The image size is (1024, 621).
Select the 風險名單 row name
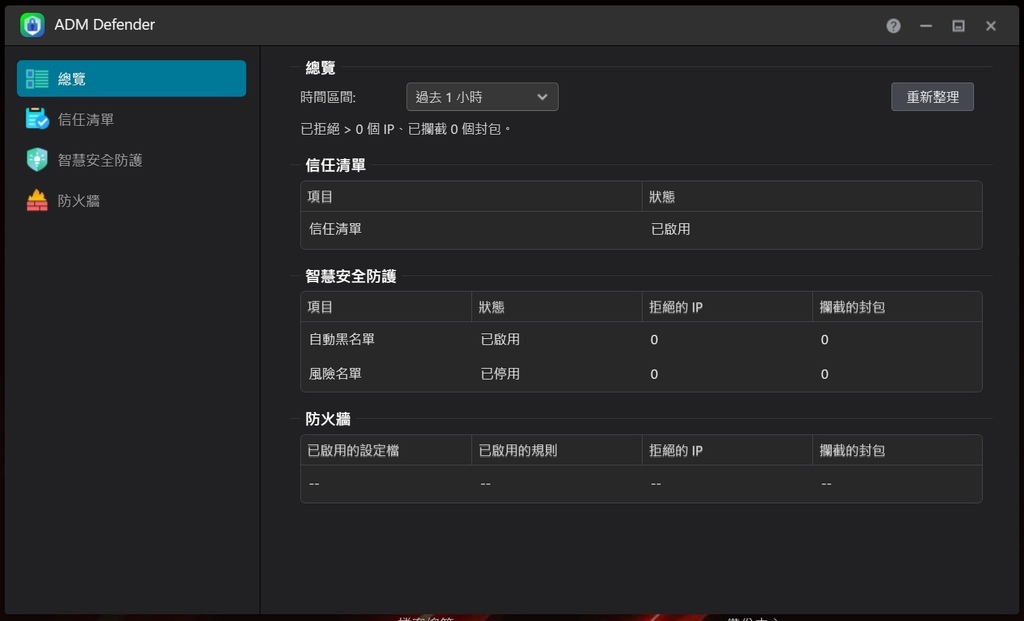(x=335, y=374)
